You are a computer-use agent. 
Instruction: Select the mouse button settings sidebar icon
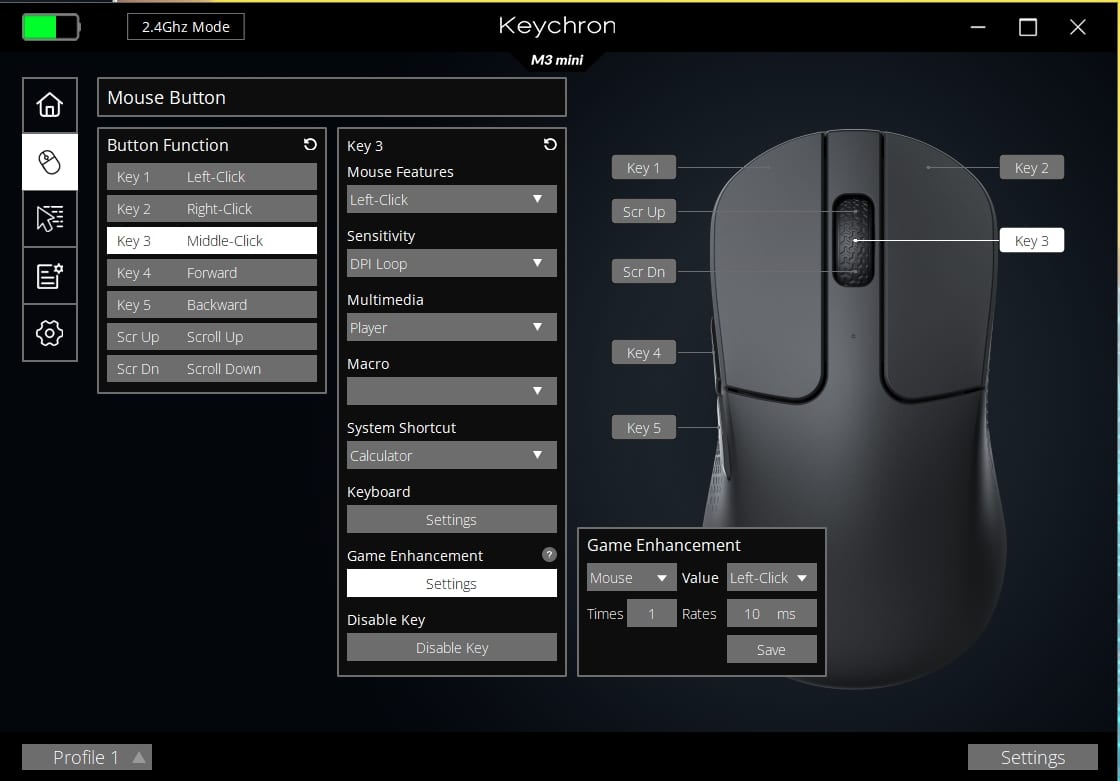pos(50,162)
